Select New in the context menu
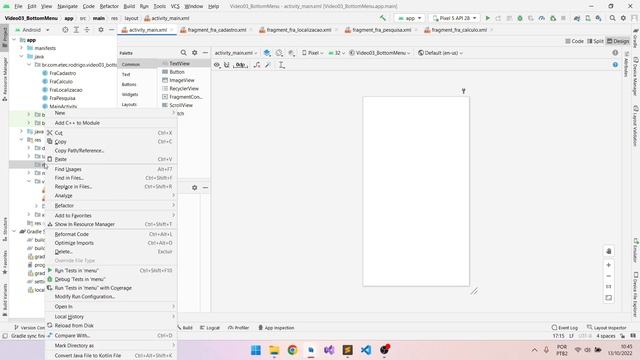The width and height of the screenshot is (640, 360). point(111,113)
